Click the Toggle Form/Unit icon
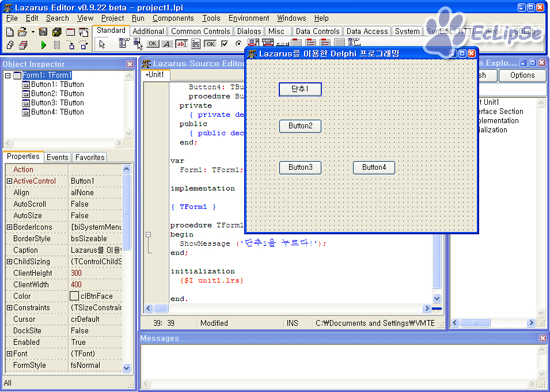Screen dimensions: 550x392 (83, 32)
